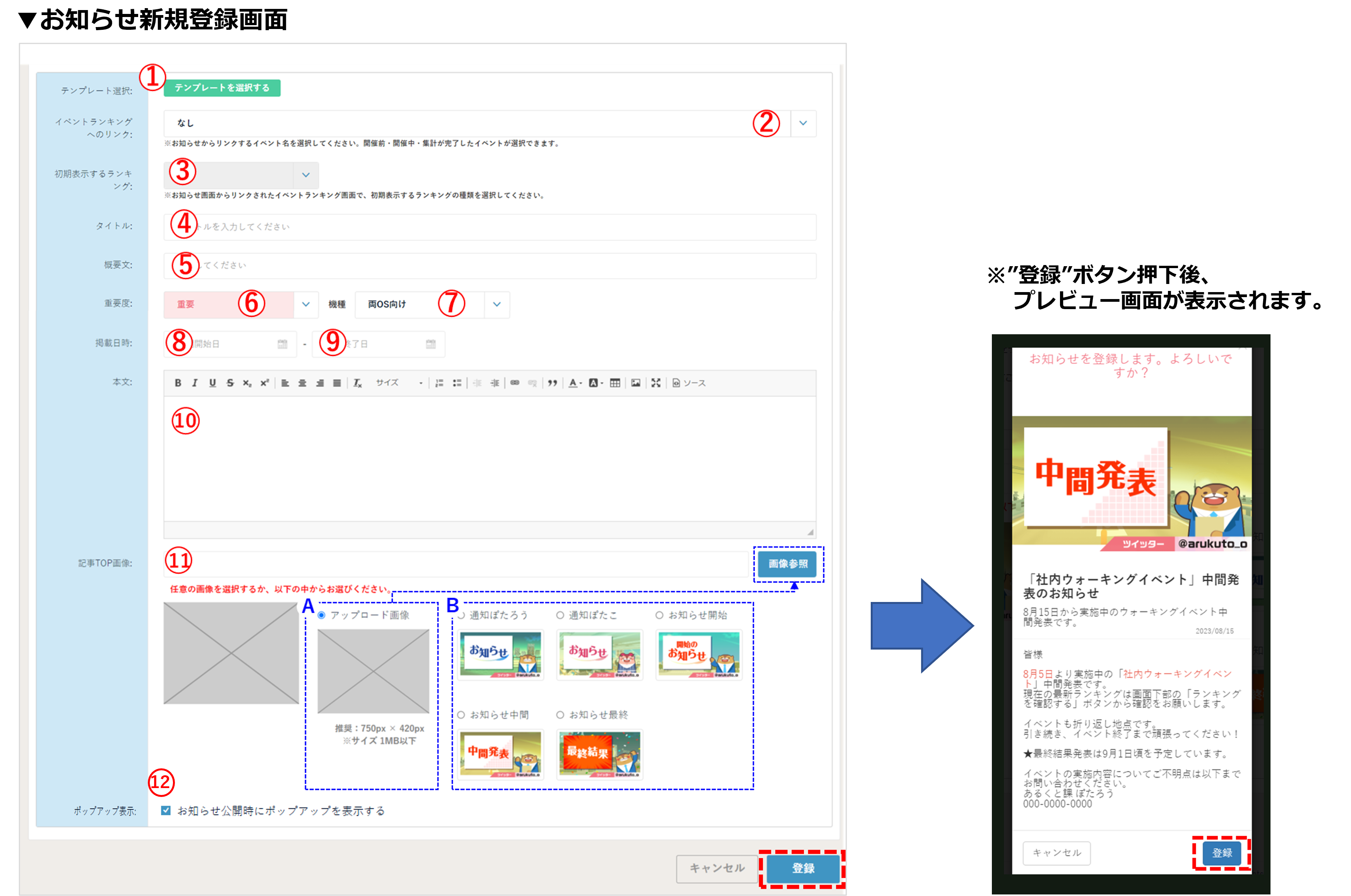Center-align text in the editor
Viewport: 1351px width, 896px height.
302,383
